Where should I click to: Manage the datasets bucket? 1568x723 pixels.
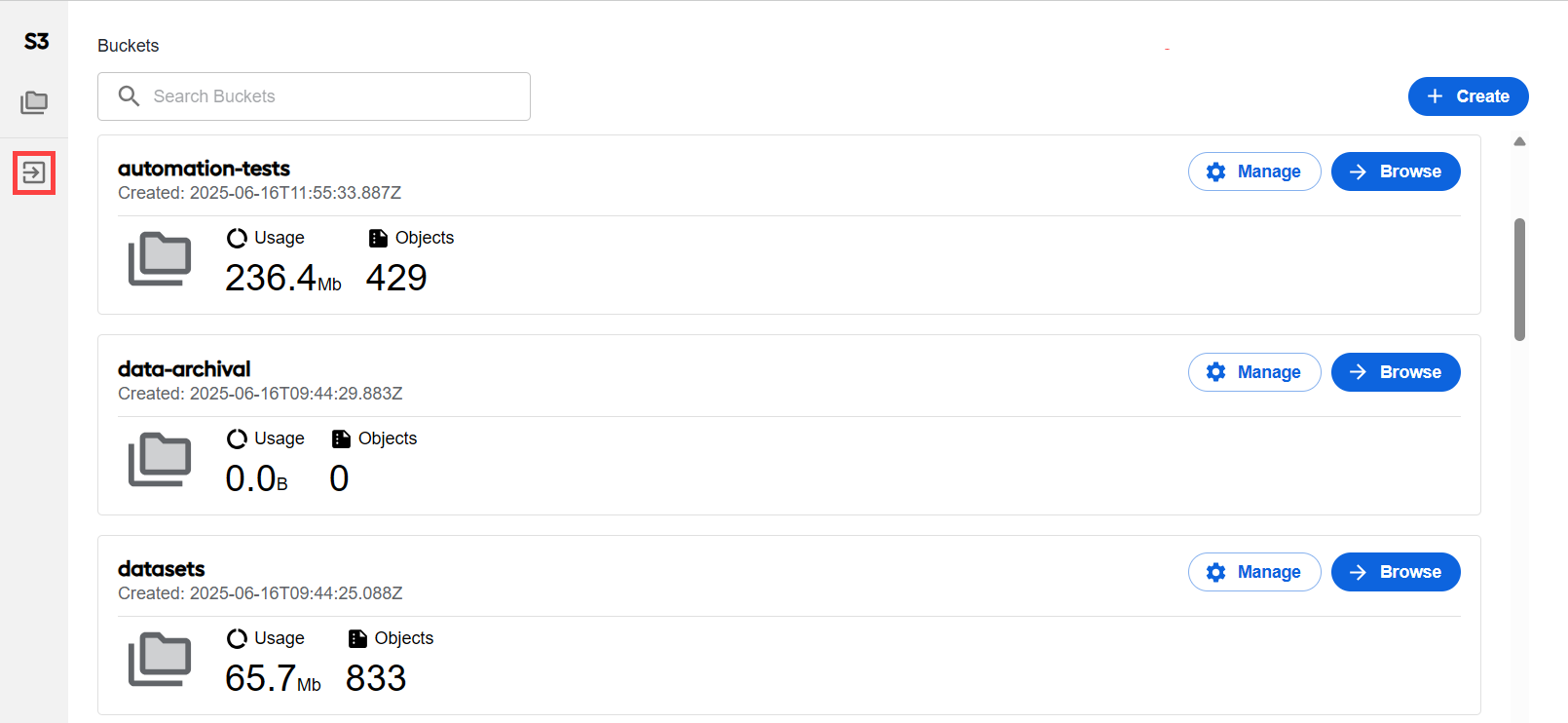pyautogui.click(x=1254, y=572)
